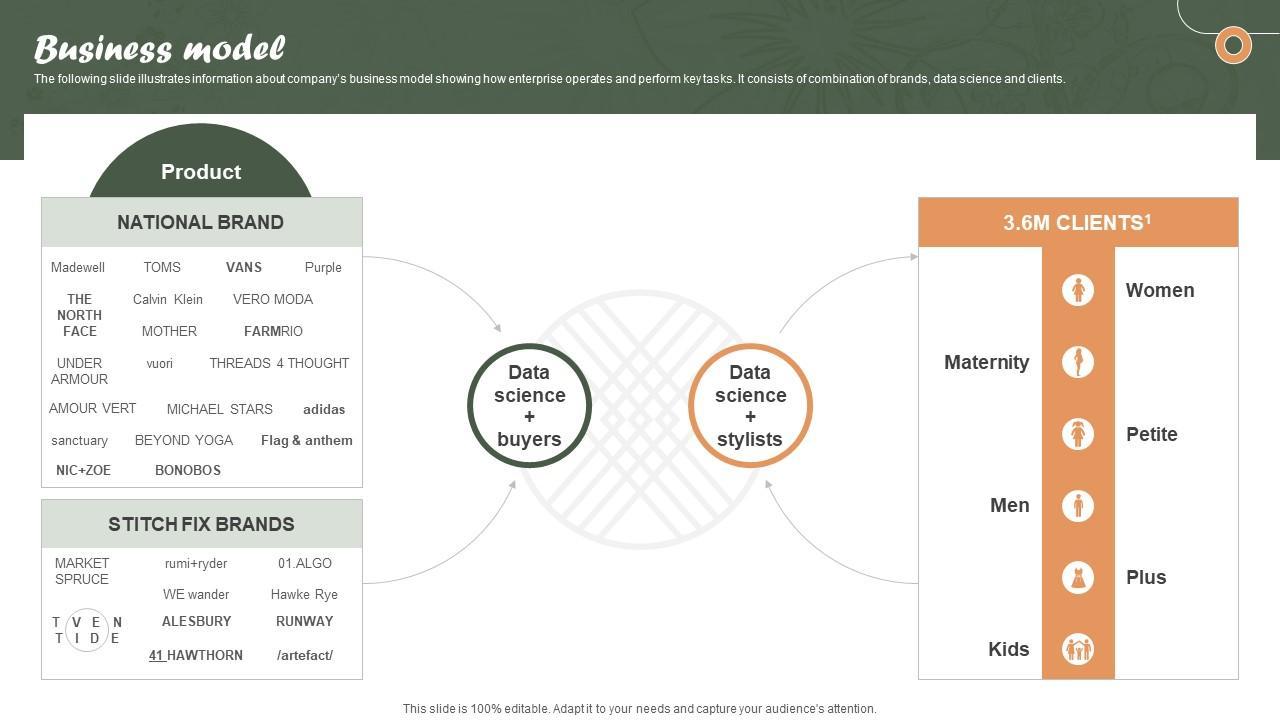Select the 3.6M CLIENTS header
Viewport: 1280px width, 720px height.
1078,222
